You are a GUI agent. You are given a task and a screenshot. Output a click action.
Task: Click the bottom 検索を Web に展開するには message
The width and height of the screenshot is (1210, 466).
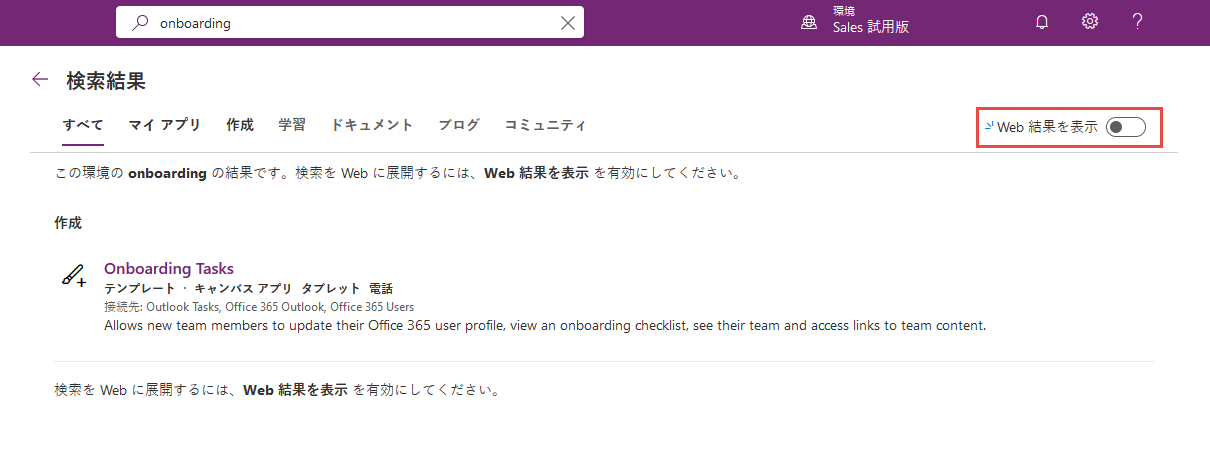pos(277,388)
